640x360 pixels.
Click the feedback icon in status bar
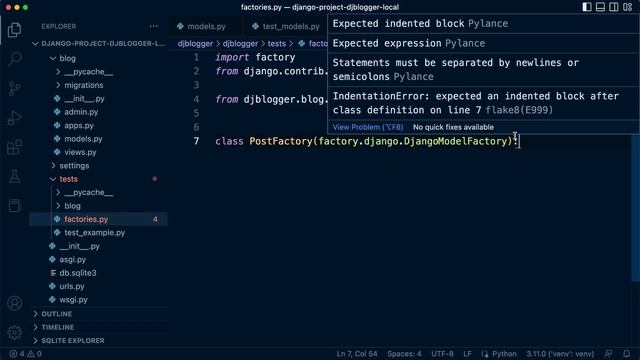pyautogui.click(x=609, y=354)
